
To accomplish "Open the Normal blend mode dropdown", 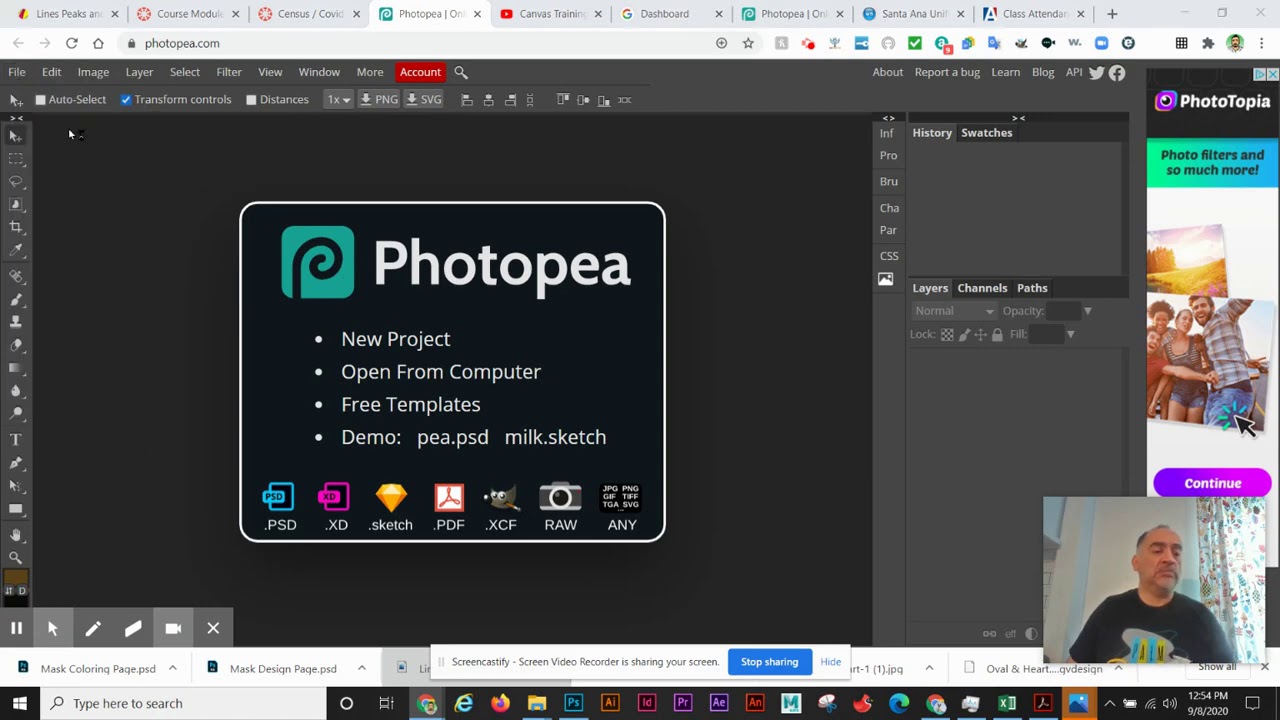I will pos(954,311).
